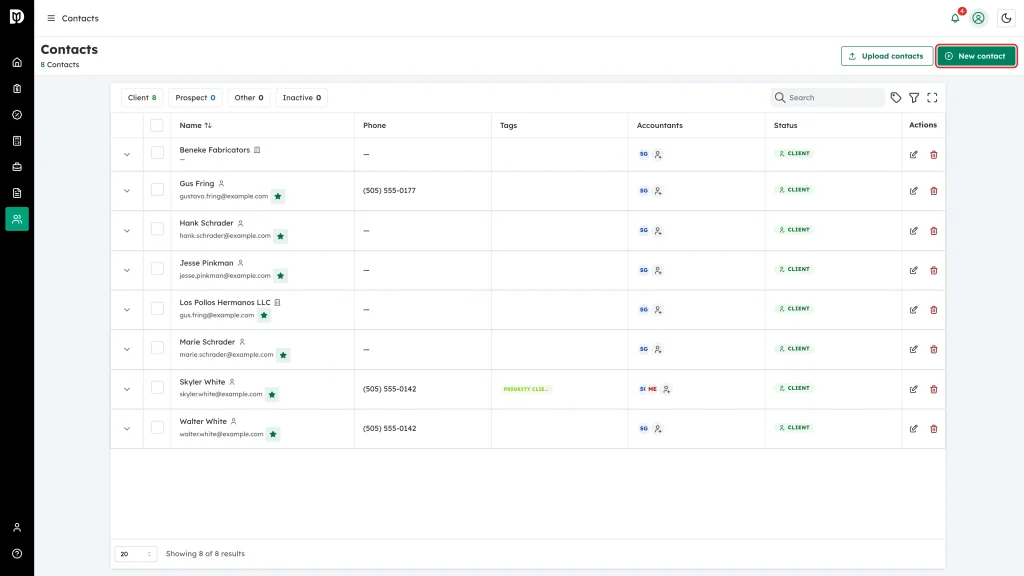1024x576 pixels.
Task: Go to Home in the sidebar
Action: [17, 63]
